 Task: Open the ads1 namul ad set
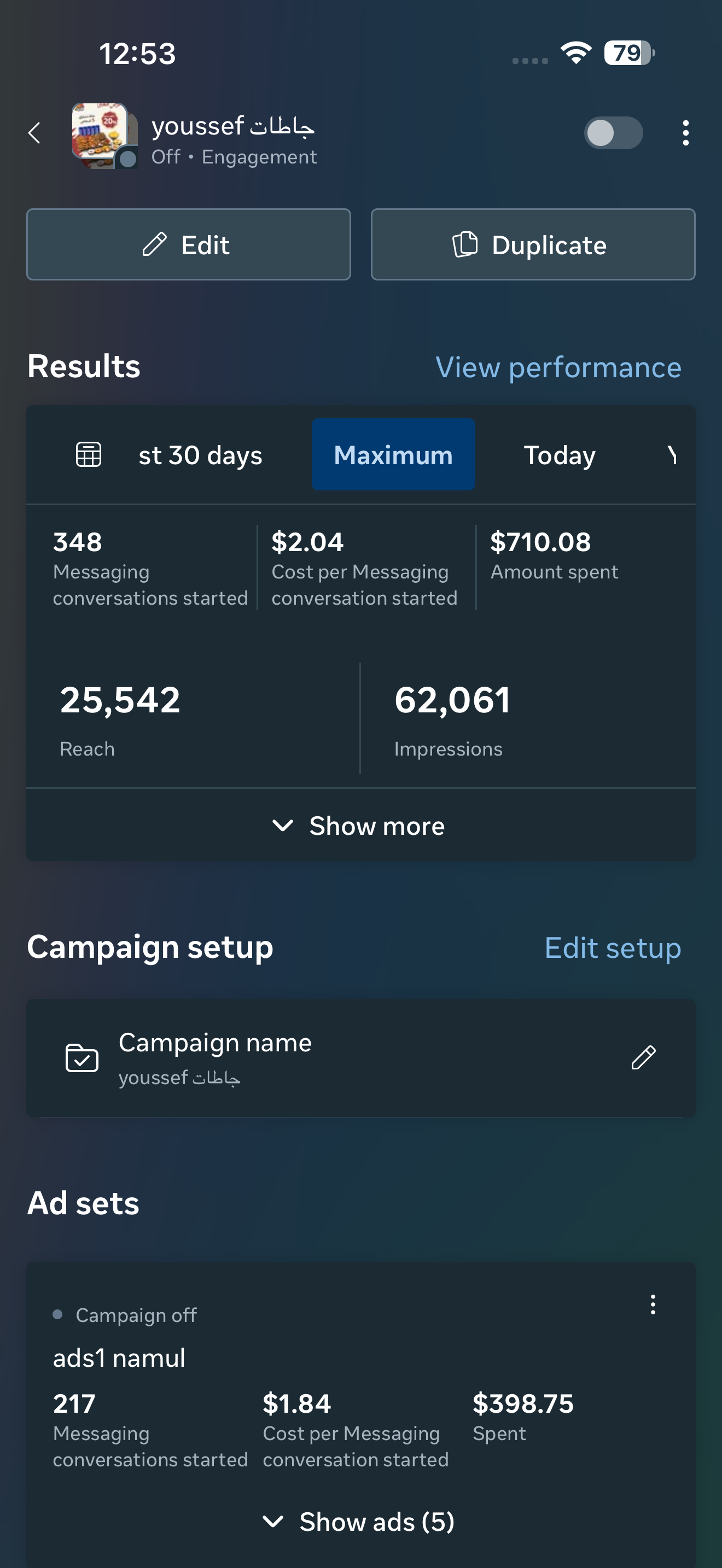pyautogui.click(x=119, y=1358)
